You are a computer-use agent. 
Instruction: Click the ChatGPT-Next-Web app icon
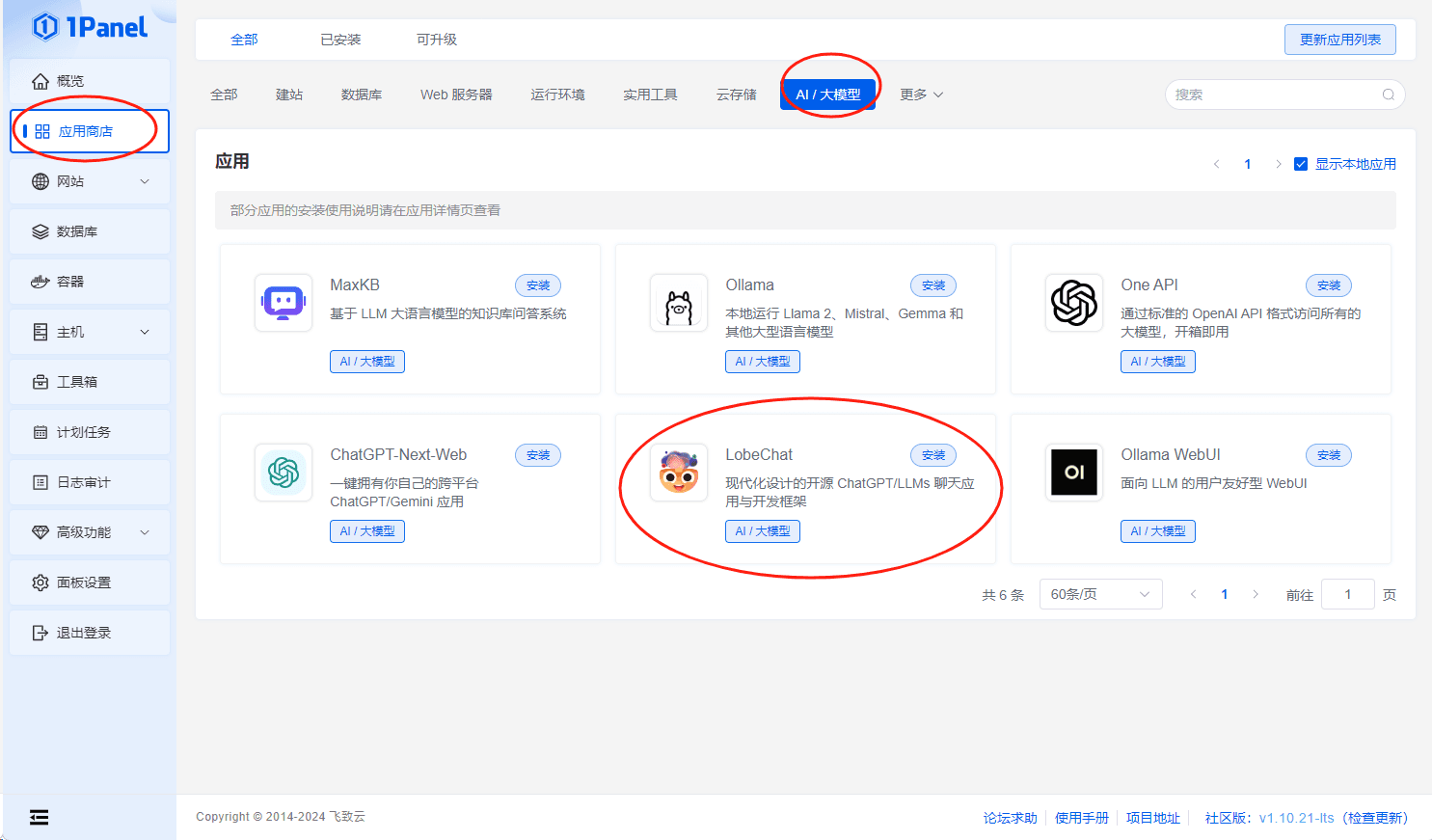[283, 473]
